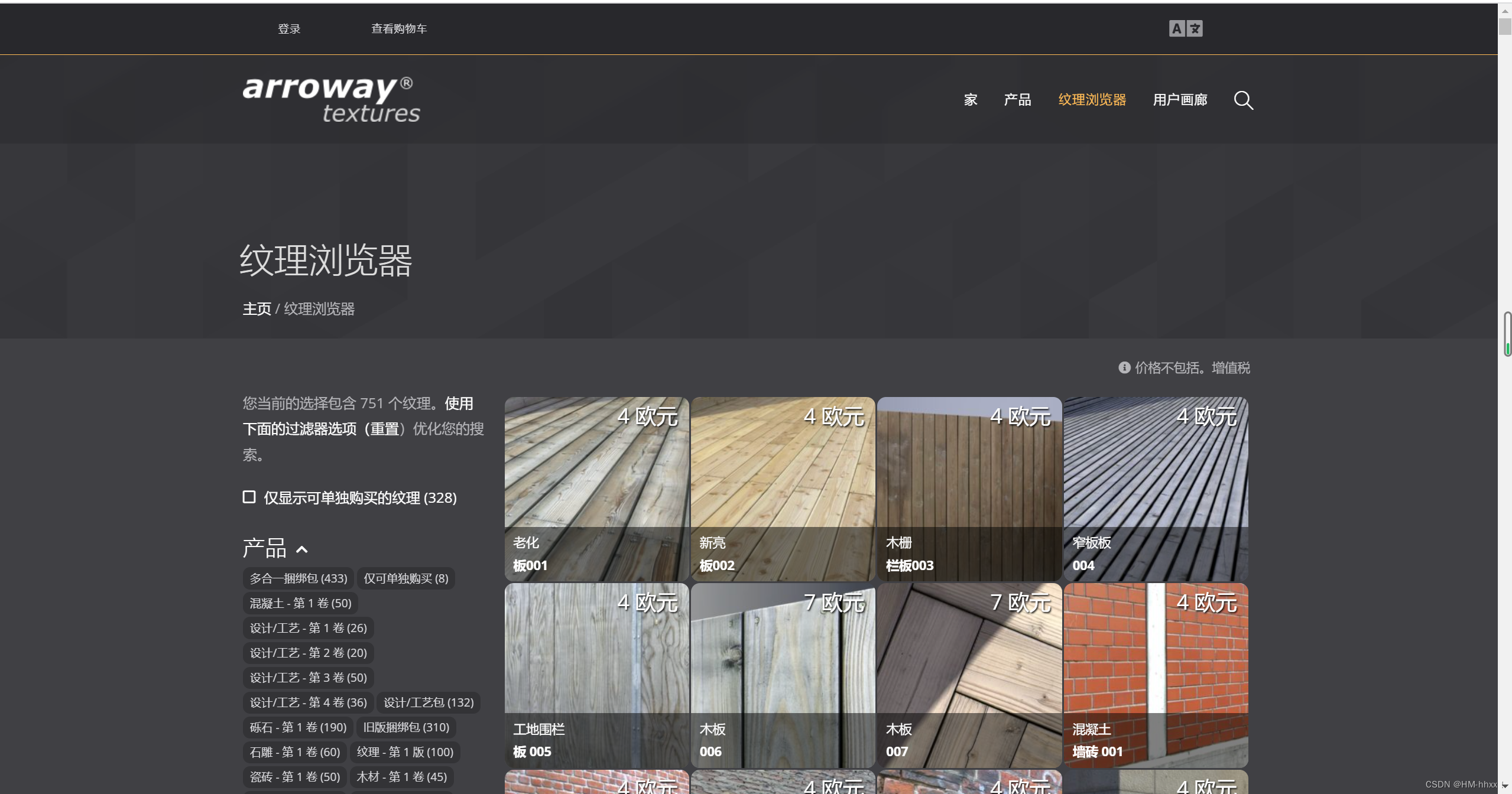Toggle the individually purchasable textures checkbox
Image resolution: width=1512 pixels, height=794 pixels.
coord(249,497)
